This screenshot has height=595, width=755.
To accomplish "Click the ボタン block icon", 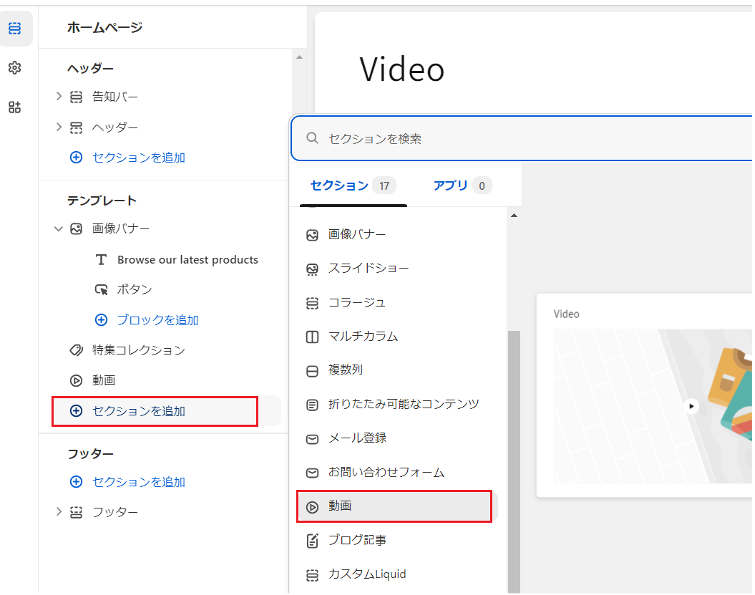I will click(101, 290).
